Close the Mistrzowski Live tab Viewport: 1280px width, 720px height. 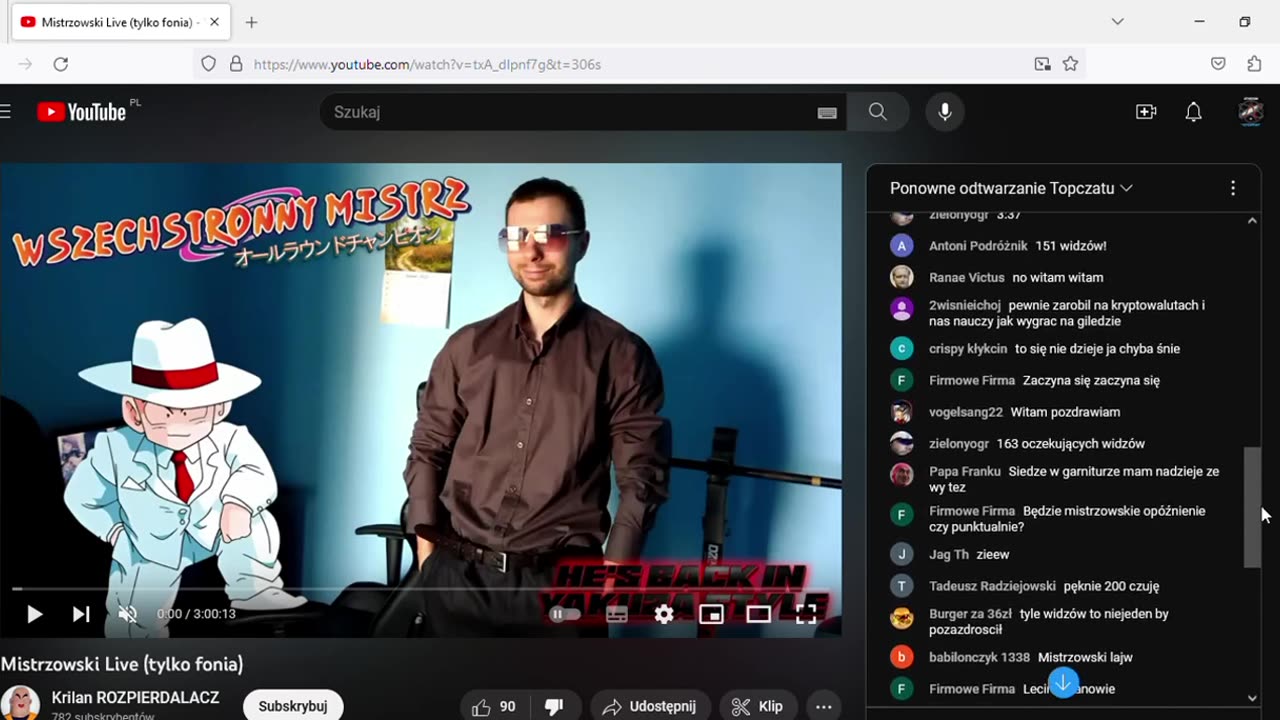[x=214, y=22]
